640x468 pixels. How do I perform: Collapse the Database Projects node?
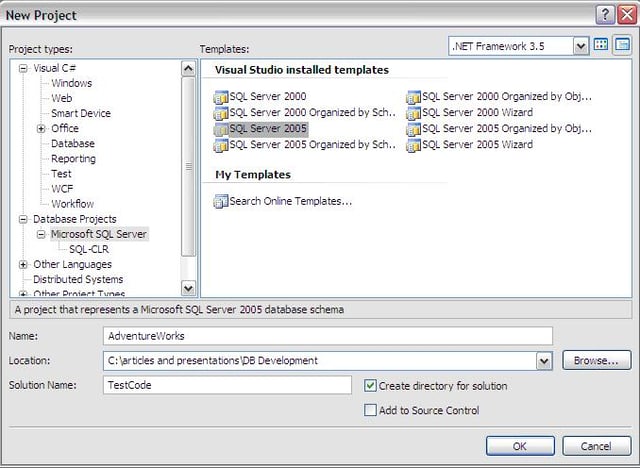[23, 219]
